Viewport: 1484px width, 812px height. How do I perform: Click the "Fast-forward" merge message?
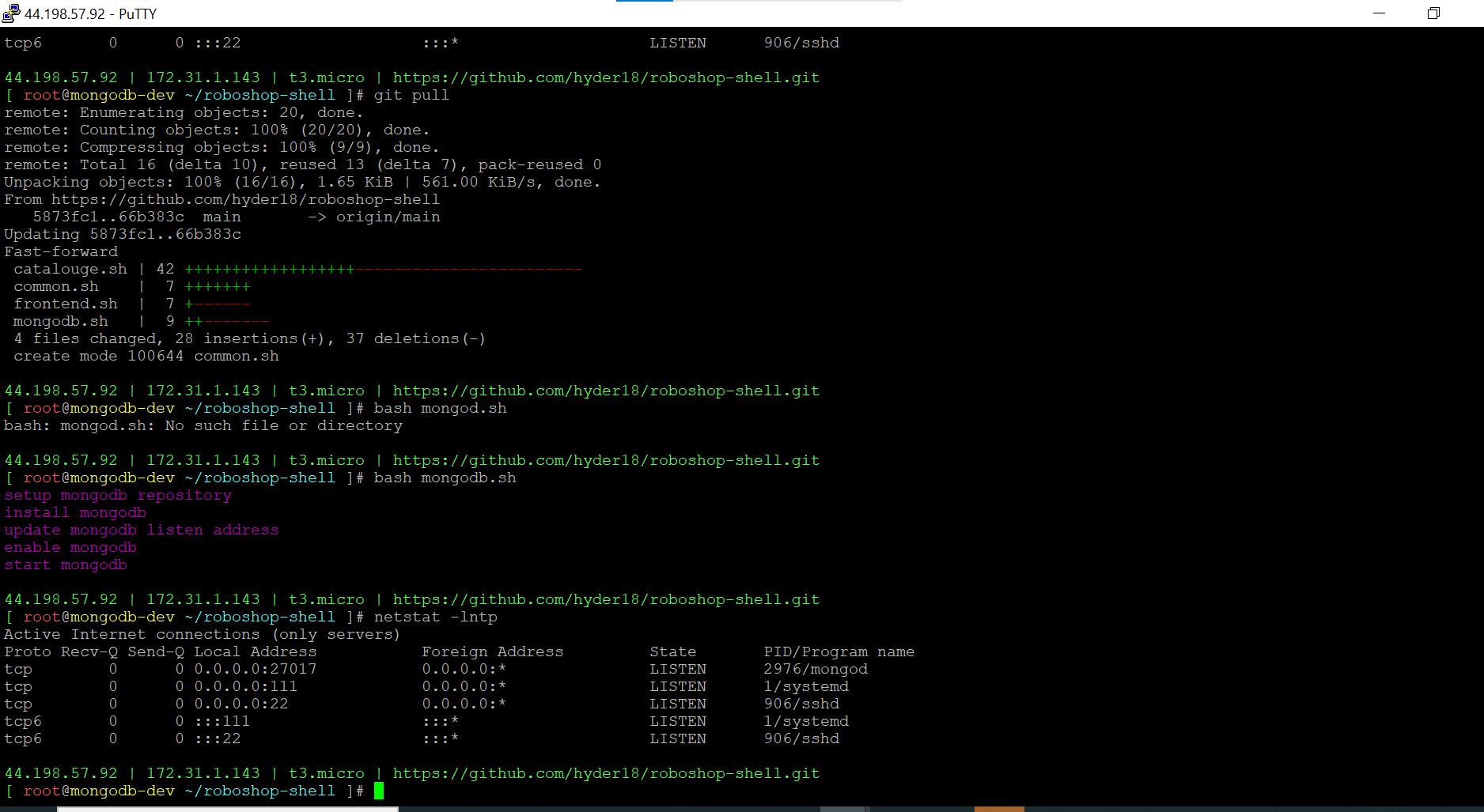(60, 251)
